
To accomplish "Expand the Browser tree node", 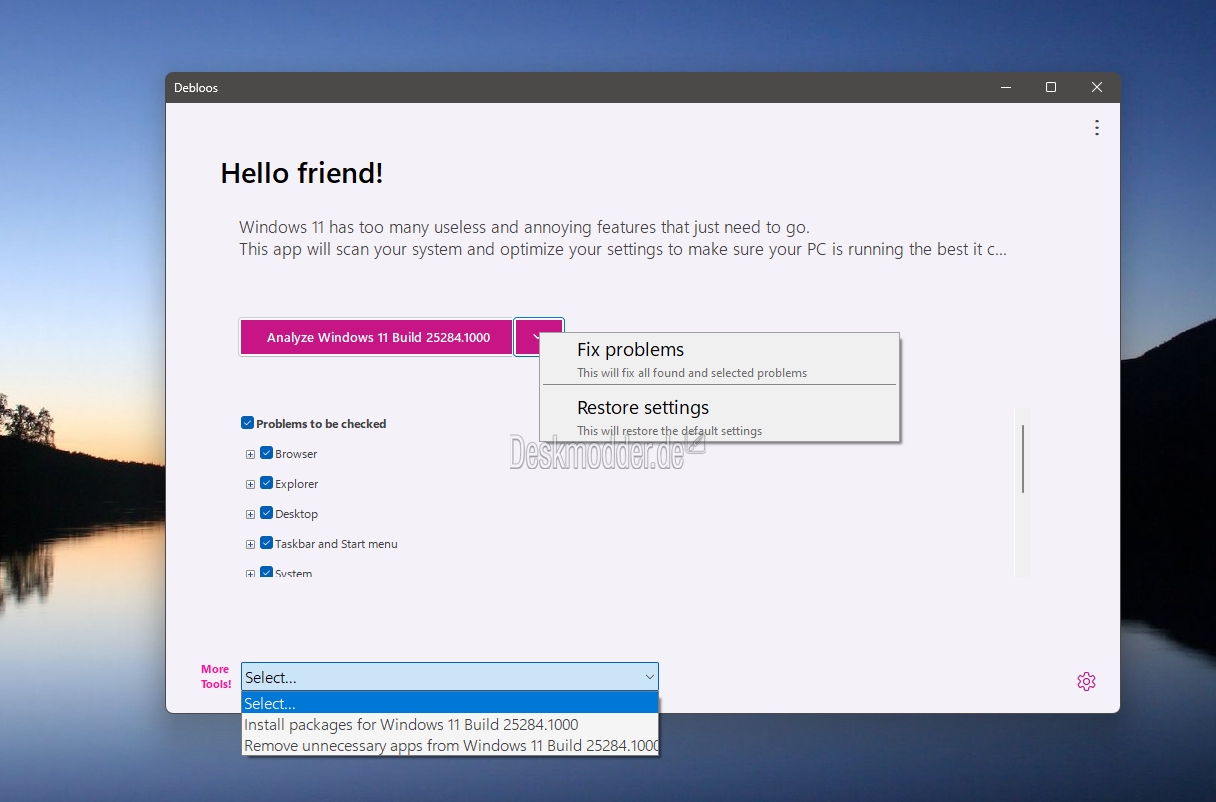I will [x=250, y=454].
